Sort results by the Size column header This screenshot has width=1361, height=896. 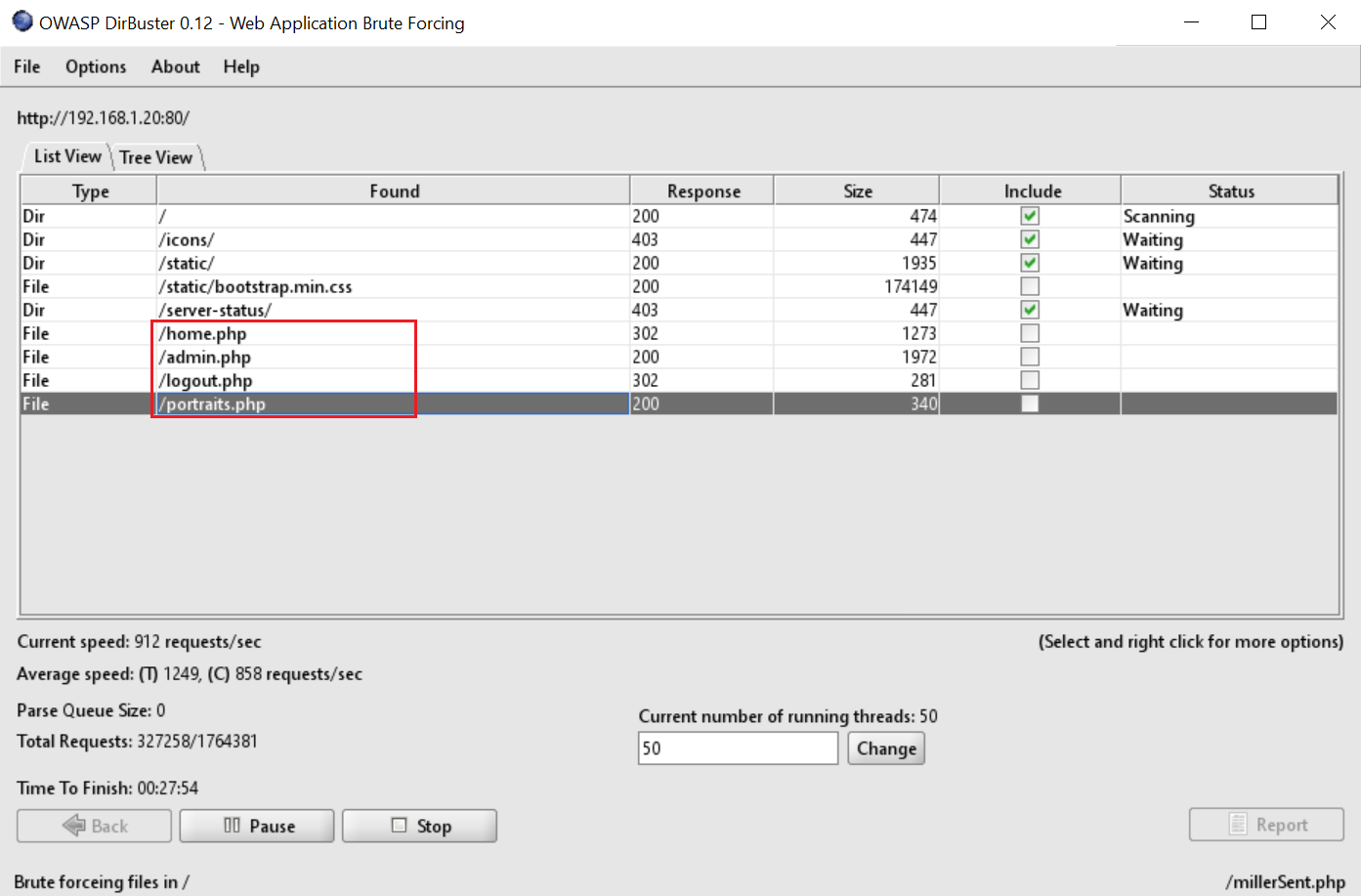(x=857, y=192)
